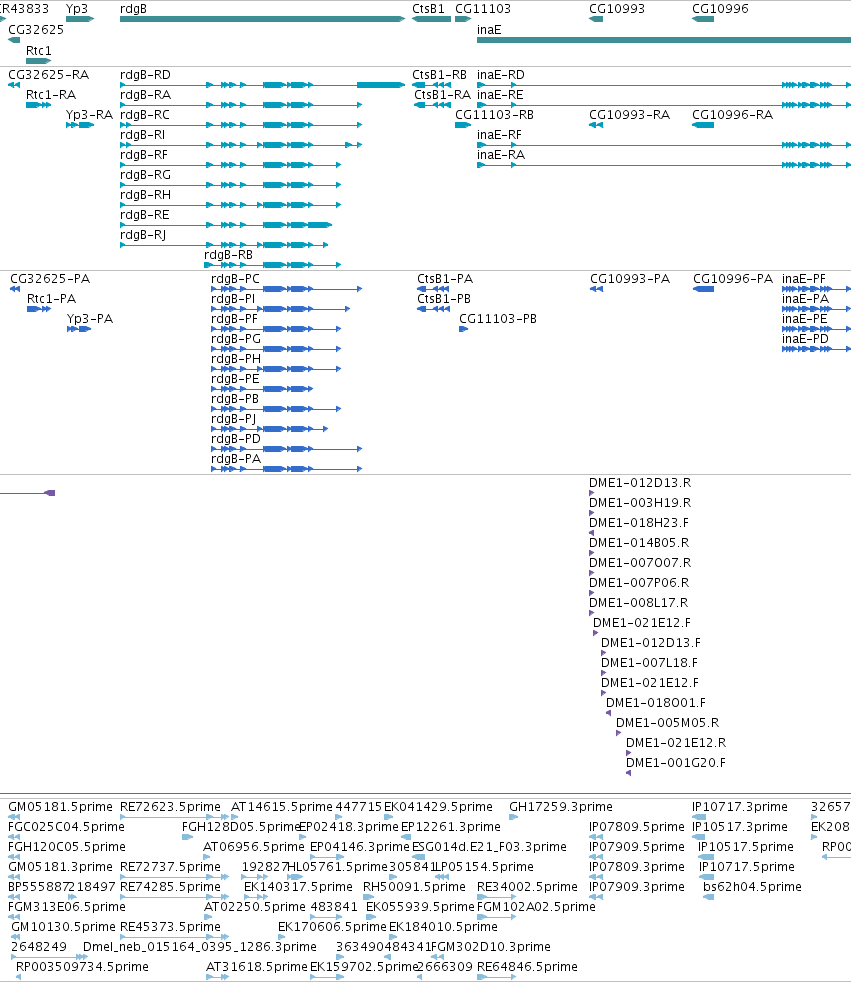851x982 pixels.
Task: Select EST Dmel_neb_015164_0395_1286.3prime
Action: click(200, 946)
